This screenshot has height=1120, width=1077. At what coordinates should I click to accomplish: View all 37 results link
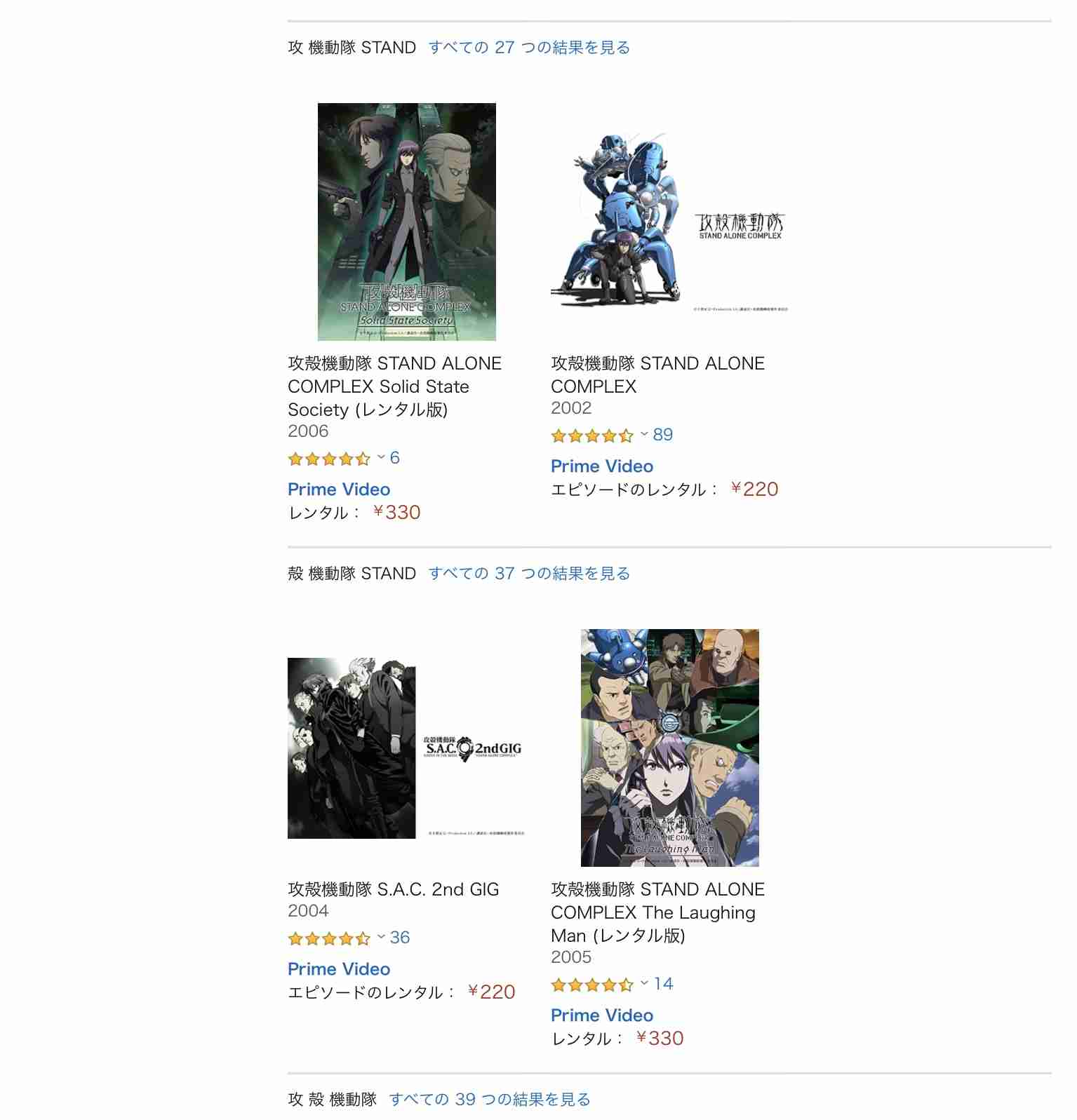click(x=529, y=574)
